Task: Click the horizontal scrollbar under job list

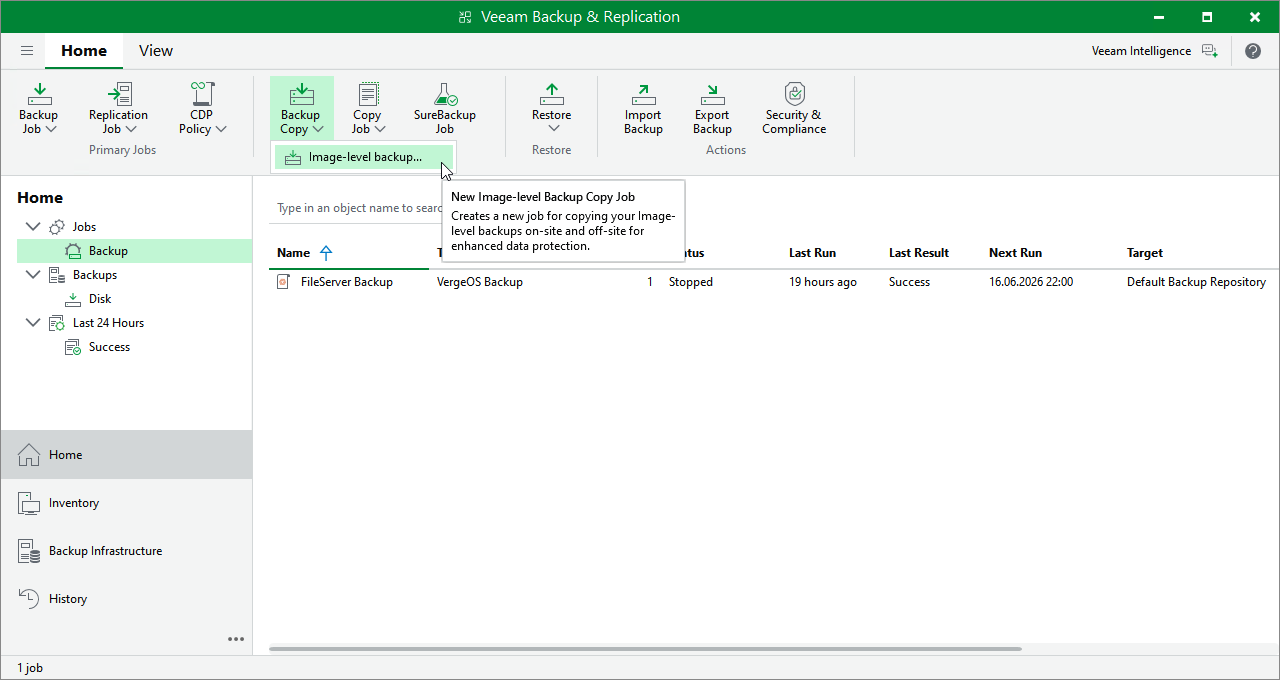Action: [645, 649]
